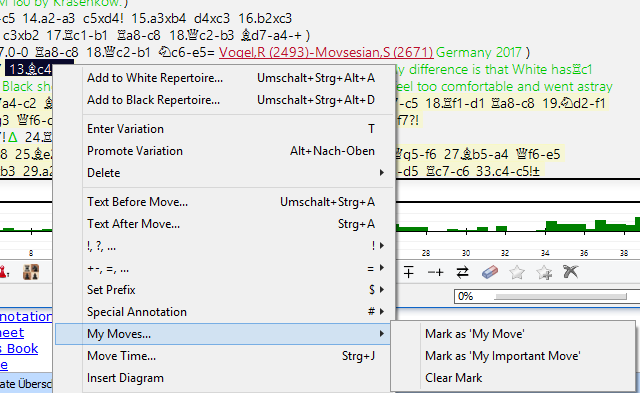The width and height of the screenshot is (640, 393).
Task: Choose Insert Diagram menu entry
Action: (x=231, y=378)
